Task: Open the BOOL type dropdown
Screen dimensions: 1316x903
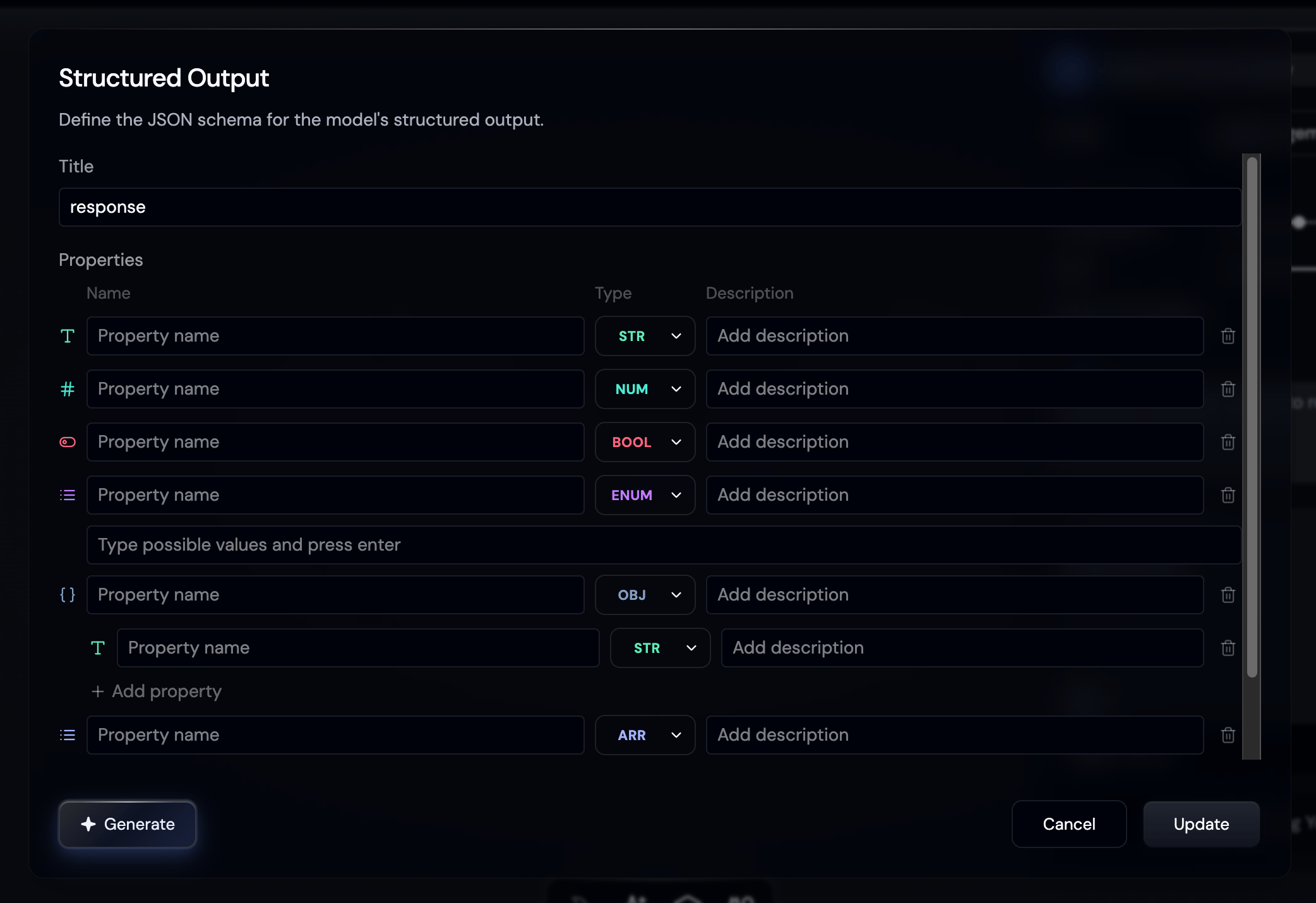Action: point(645,442)
